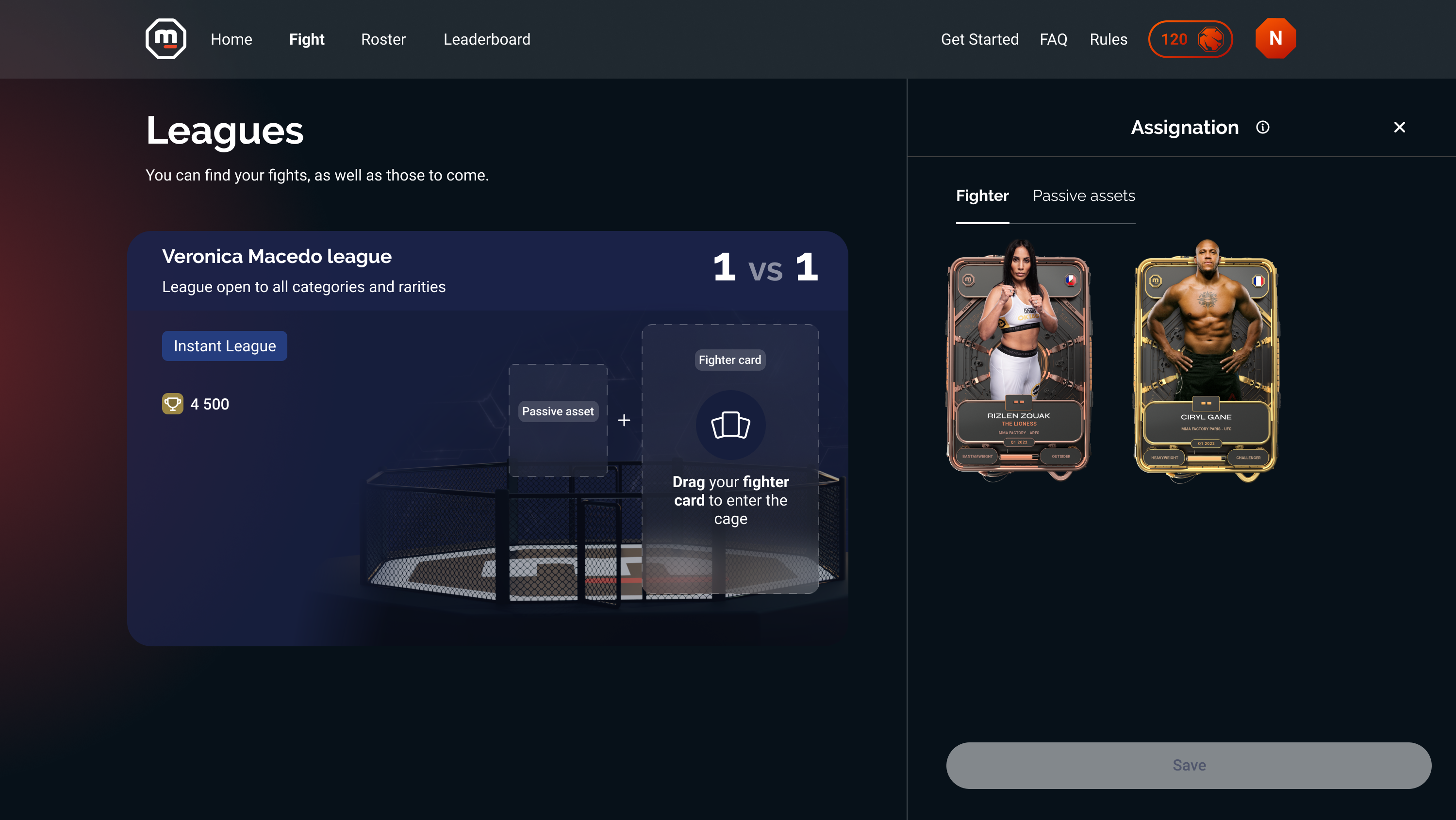The width and height of the screenshot is (1456, 820).
Task: Click the Save button
Action: click(1189, 765)
